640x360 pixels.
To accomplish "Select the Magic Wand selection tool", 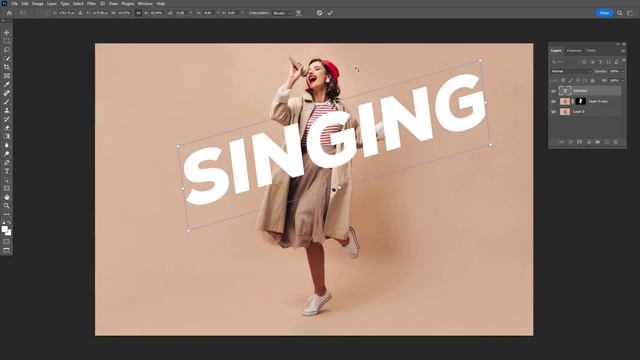I will pyautogui.click(x=7, y=58).
